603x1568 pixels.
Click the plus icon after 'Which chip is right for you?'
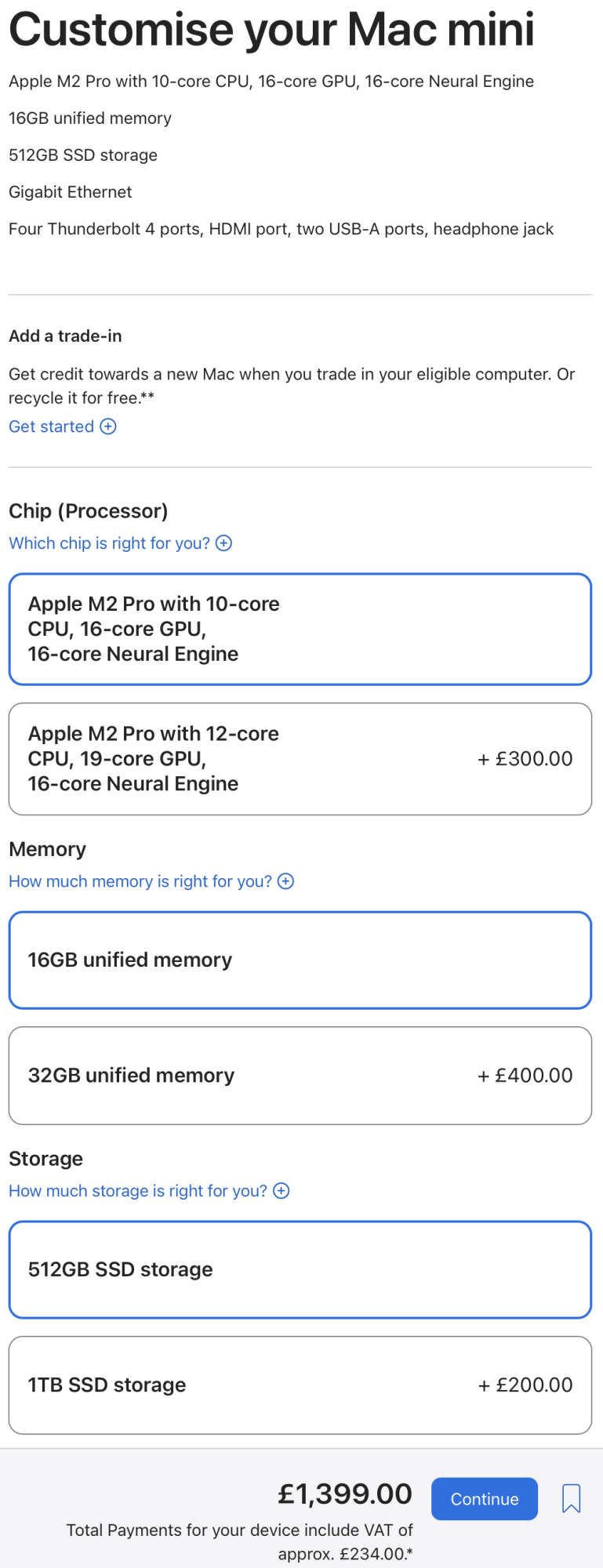224,543
